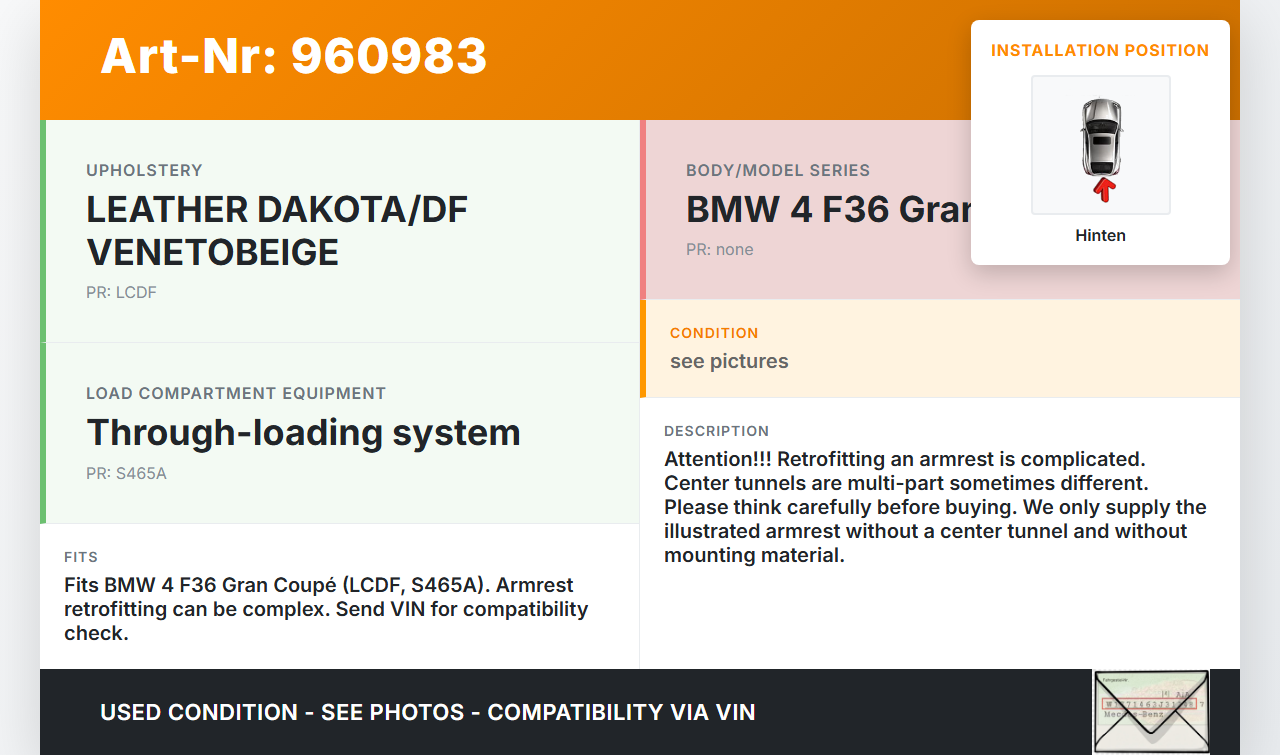Click the UPHOLSTERY label
Screen dimensions: 1280x755
point(144,170)
